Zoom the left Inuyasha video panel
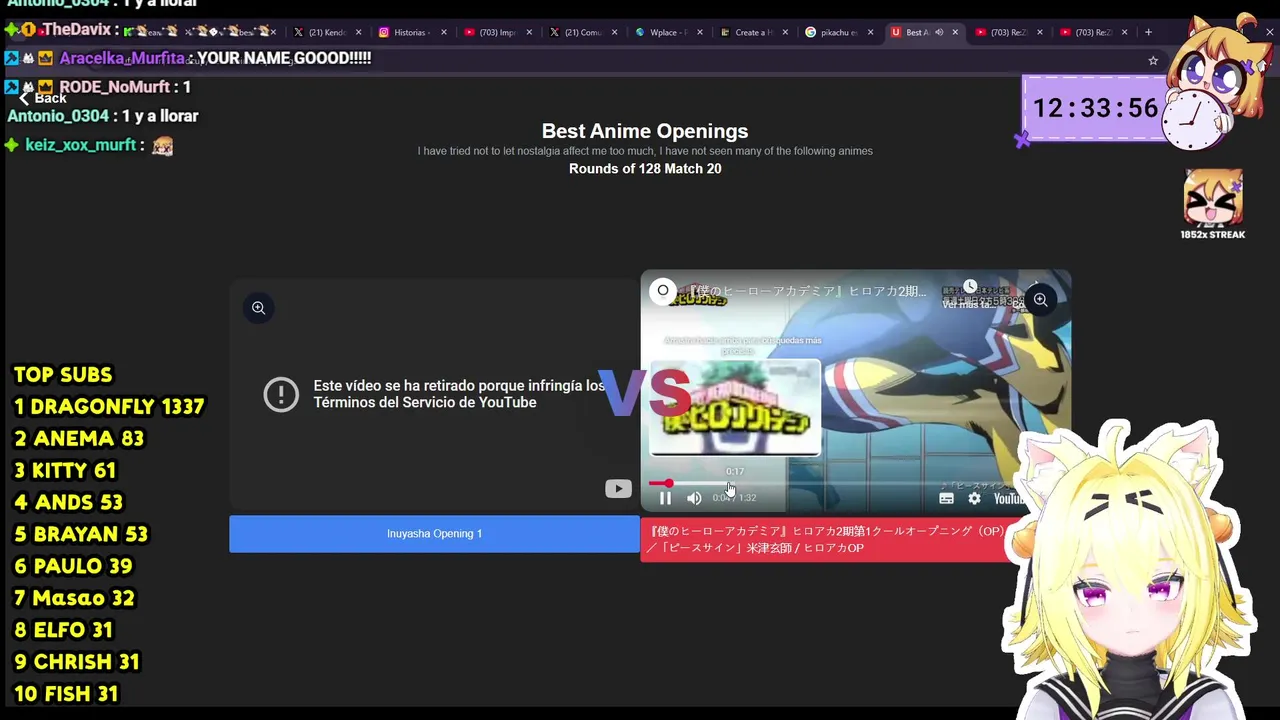This screenshot has width=1280, height=720. tap(258, 308)
